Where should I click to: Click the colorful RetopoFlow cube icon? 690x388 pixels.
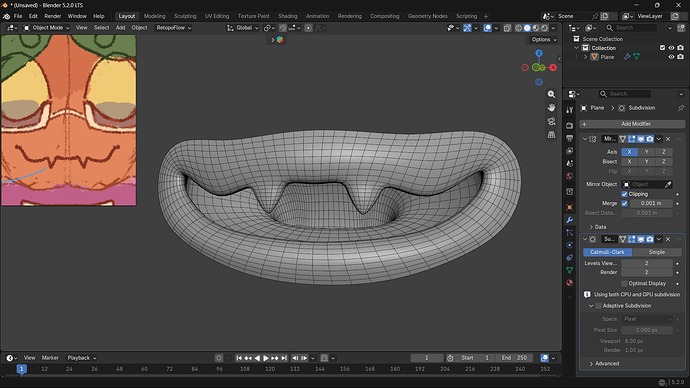point(280,40)
